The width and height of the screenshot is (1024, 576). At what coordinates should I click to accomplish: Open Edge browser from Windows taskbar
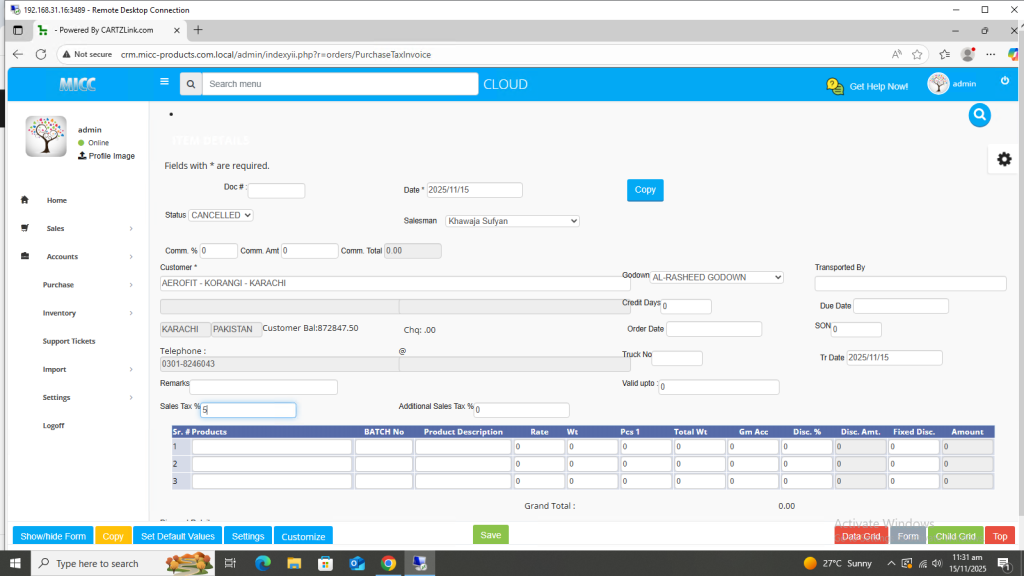coord(263,564)
